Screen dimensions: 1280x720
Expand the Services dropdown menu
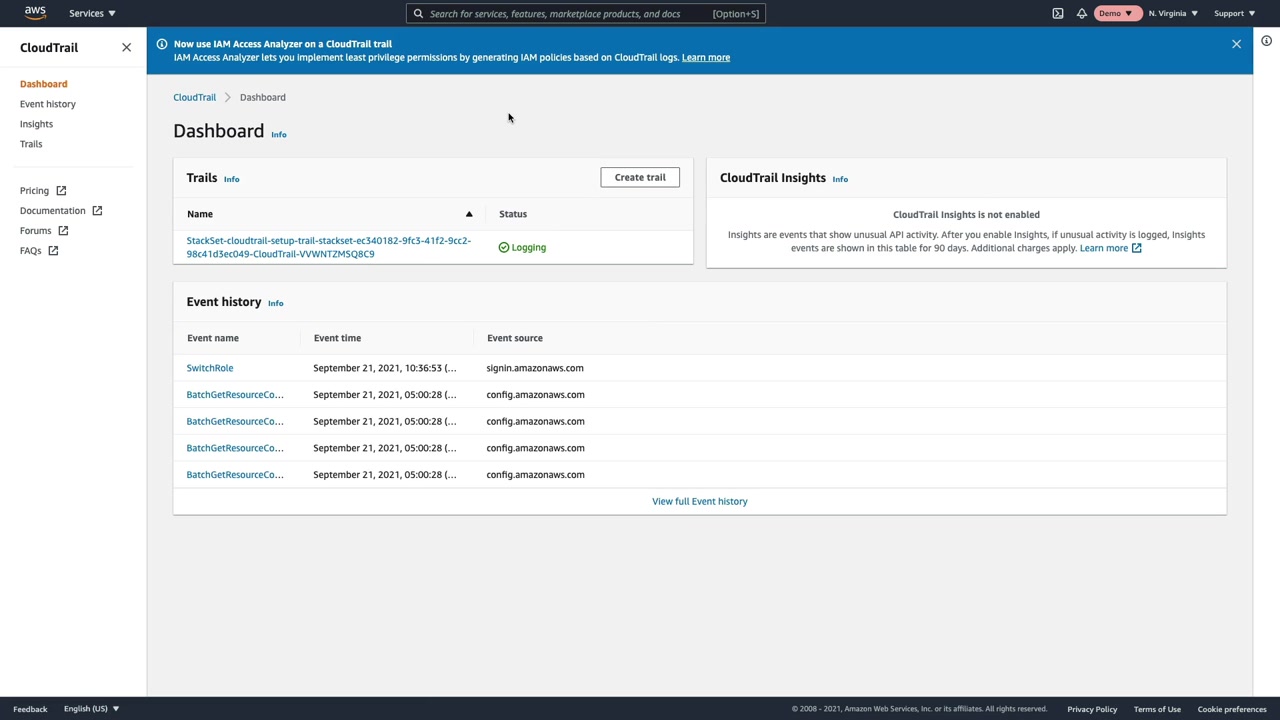click(x=92, y=14)
